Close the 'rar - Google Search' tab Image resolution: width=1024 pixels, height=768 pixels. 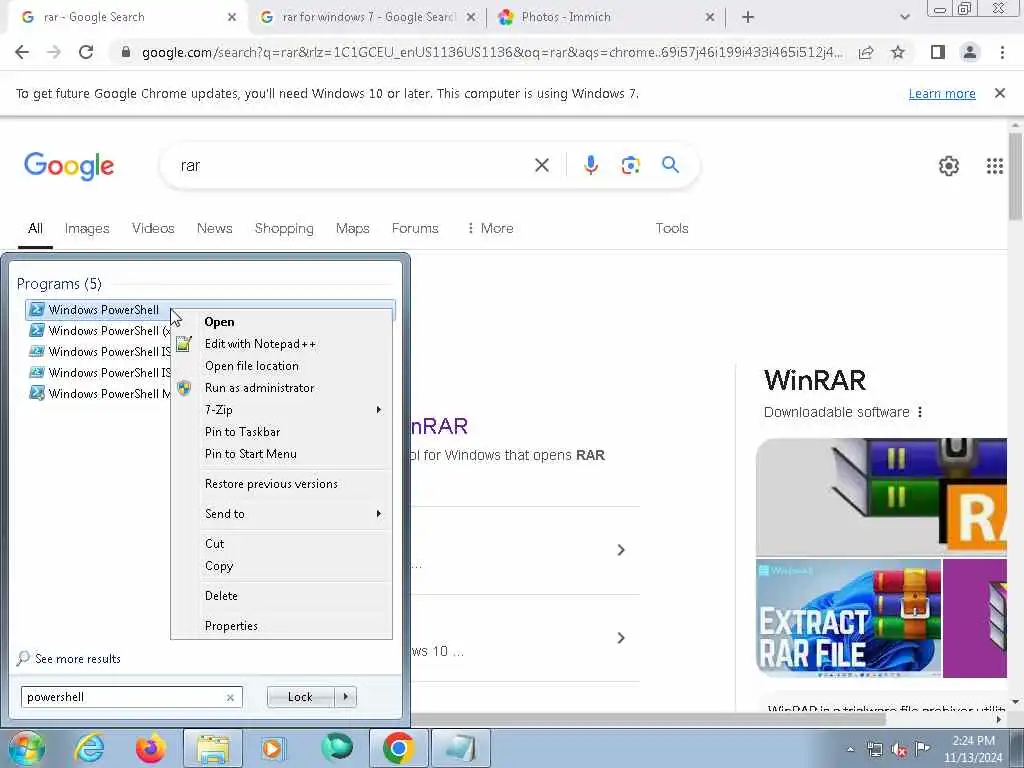232,17
